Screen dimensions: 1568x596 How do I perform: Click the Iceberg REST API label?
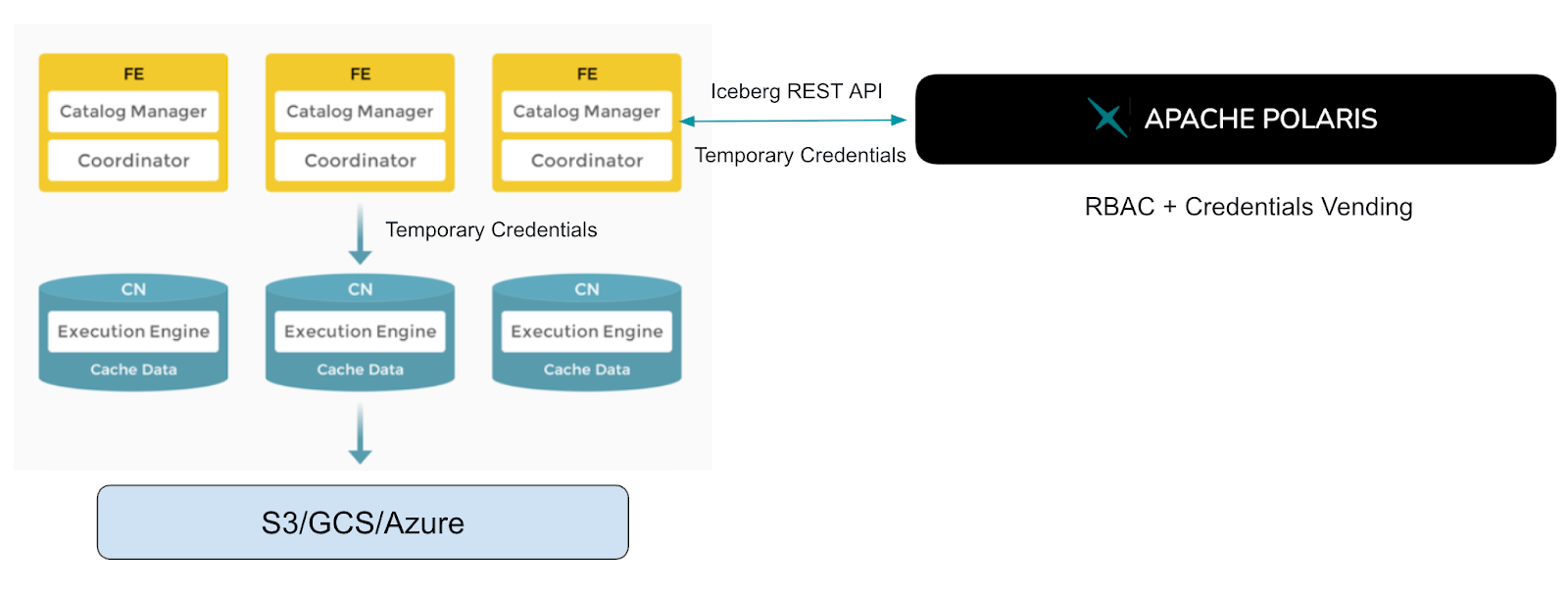tap(796, 91)
